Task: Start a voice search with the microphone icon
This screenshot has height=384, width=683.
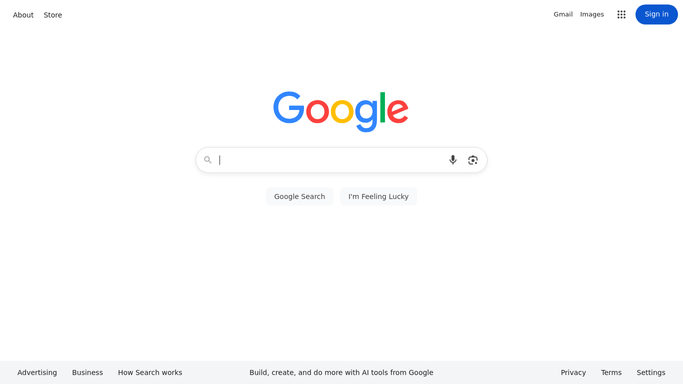Action: [x=453, y=160]
